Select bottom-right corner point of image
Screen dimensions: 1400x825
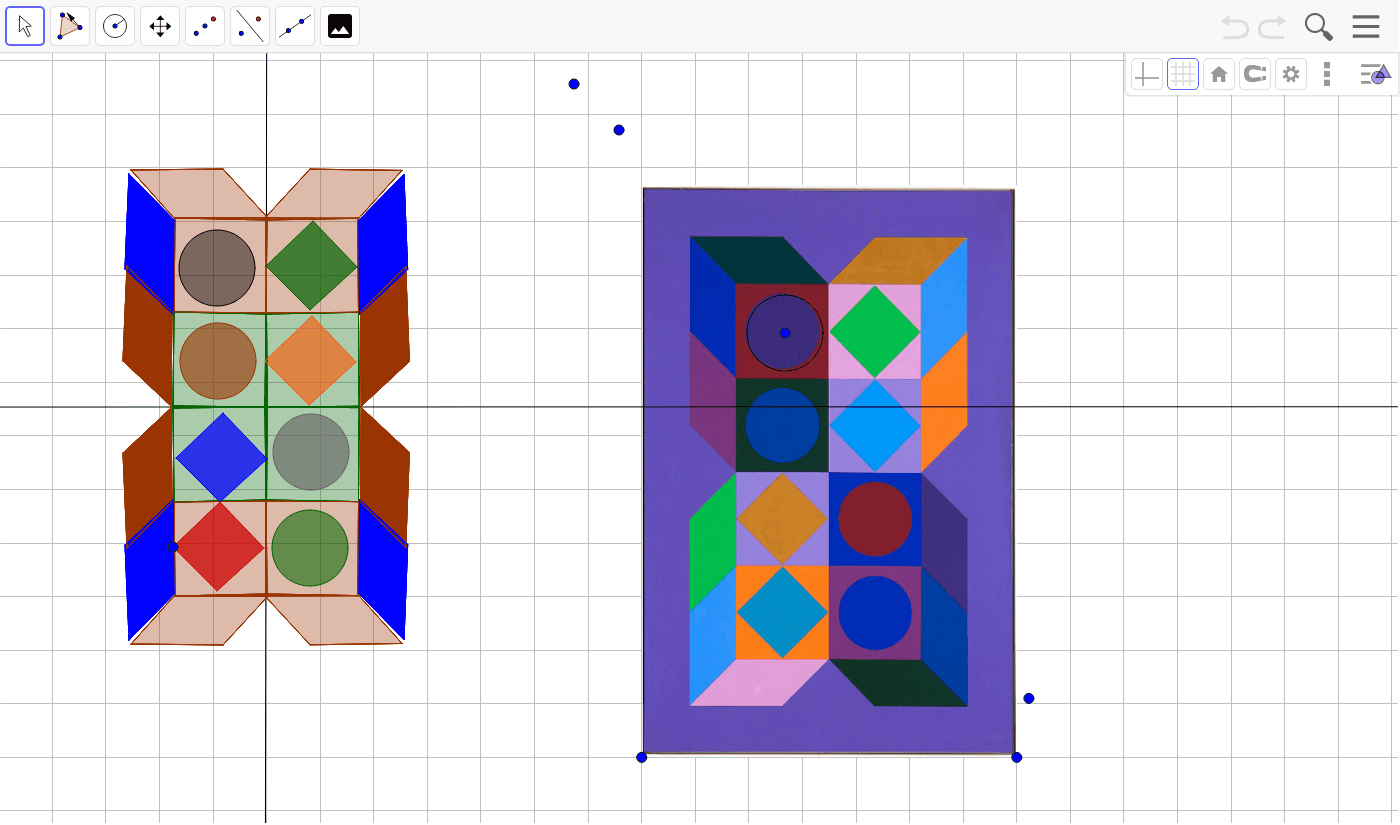(x=1017, y=757)
